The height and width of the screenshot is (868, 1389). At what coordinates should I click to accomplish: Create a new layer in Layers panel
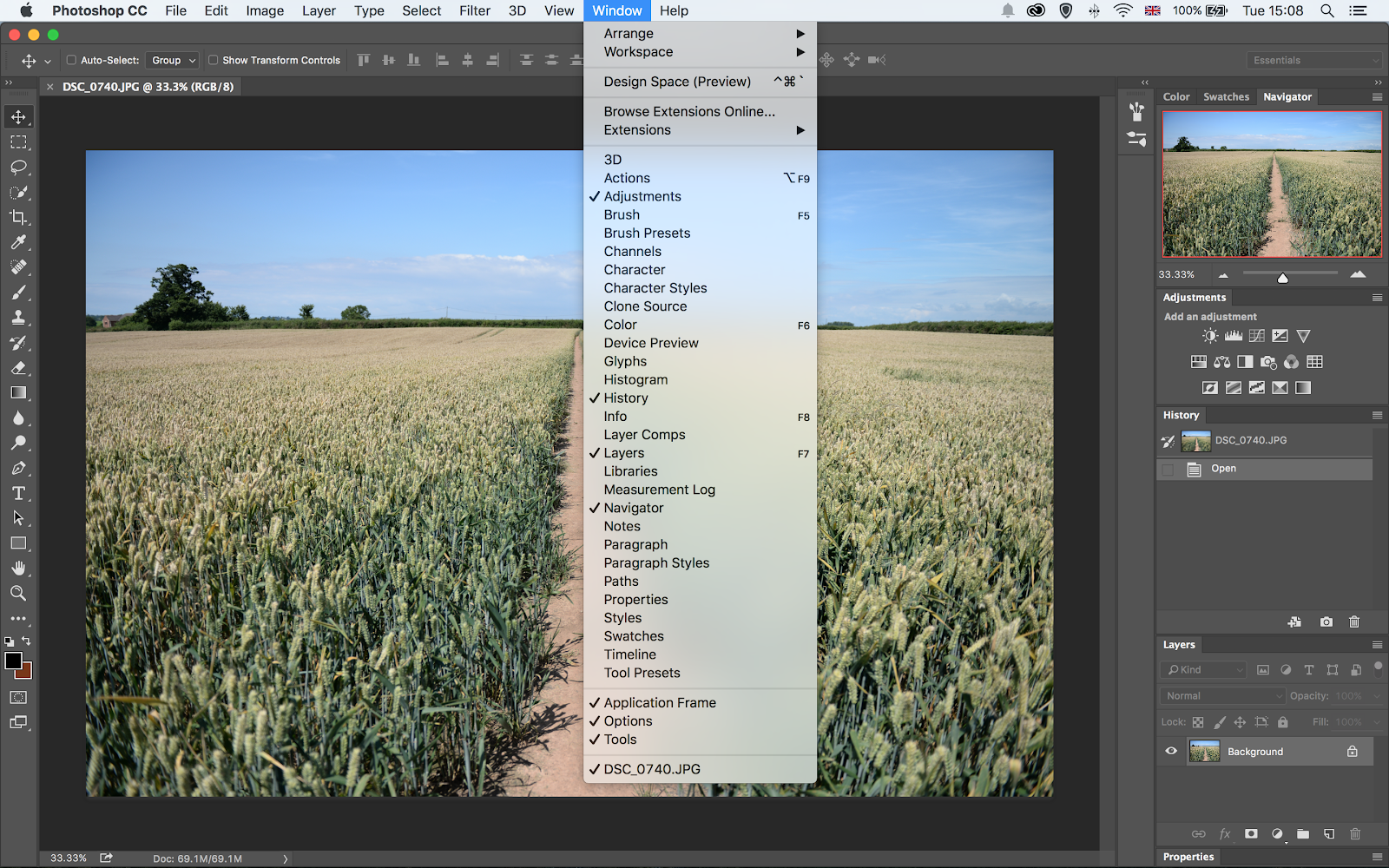pos(1329,834)
